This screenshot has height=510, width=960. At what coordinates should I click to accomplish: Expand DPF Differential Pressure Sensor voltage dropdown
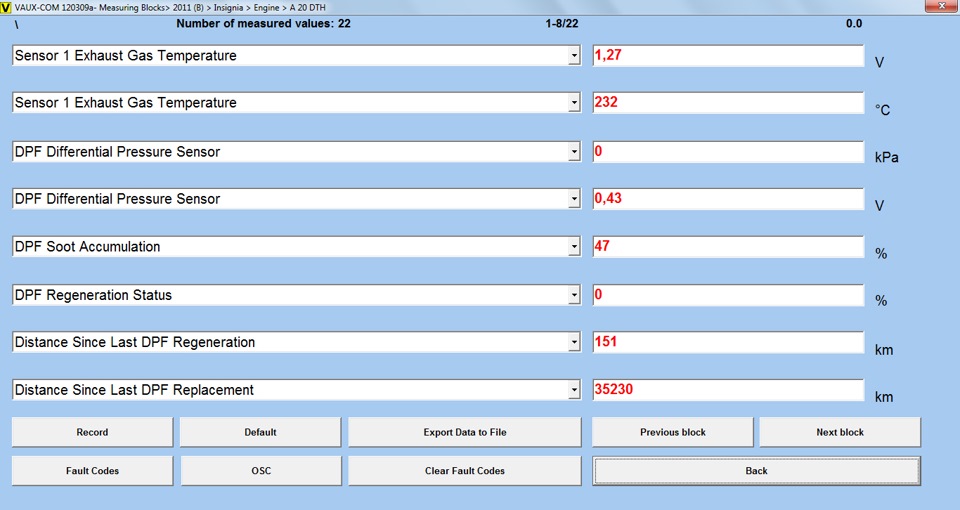(x=574, y=199)
